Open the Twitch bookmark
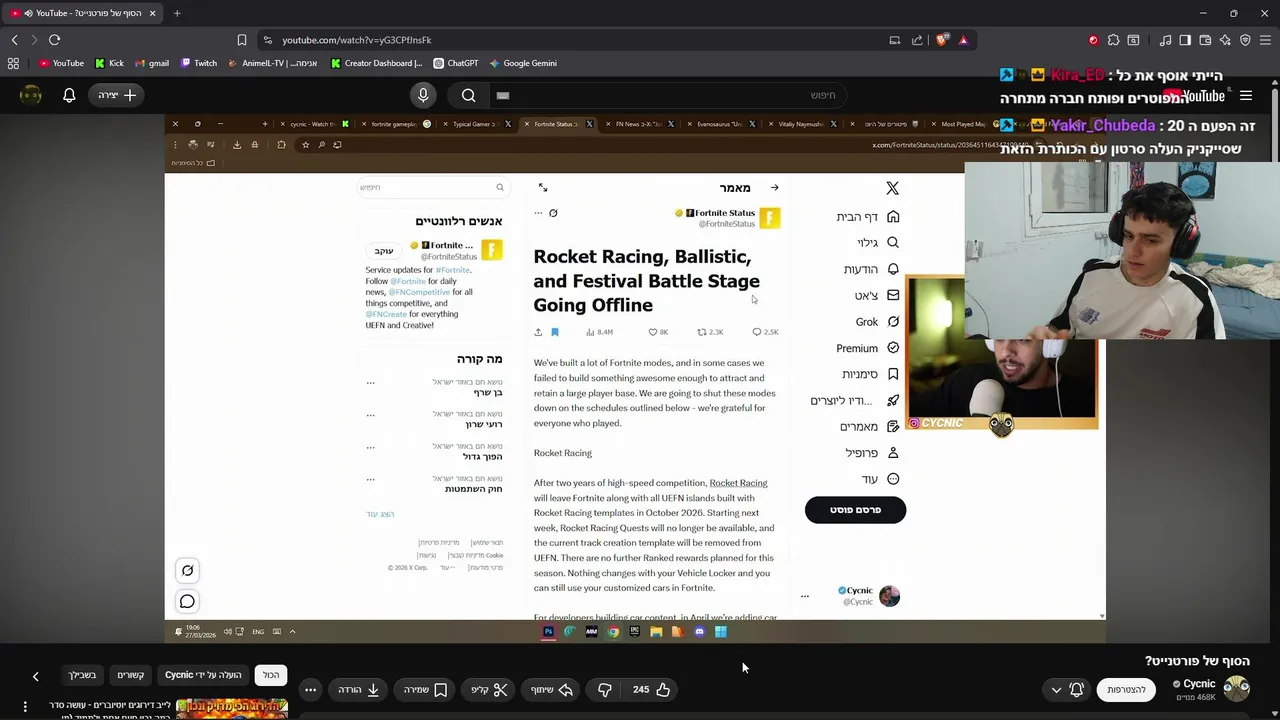 199,63
